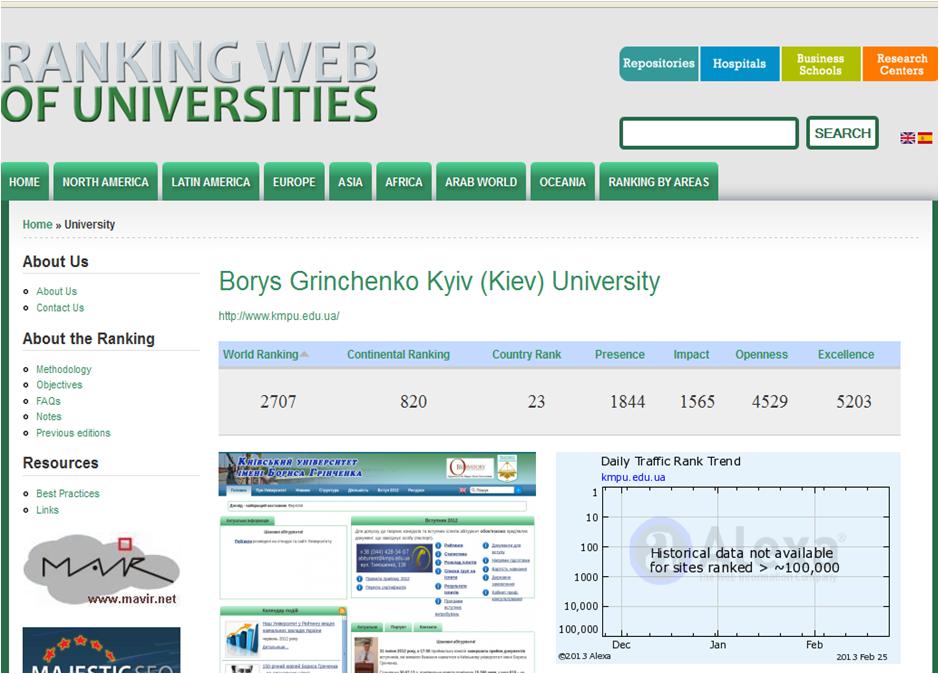Open the Research Centers tab

click(x=900, y=64)
